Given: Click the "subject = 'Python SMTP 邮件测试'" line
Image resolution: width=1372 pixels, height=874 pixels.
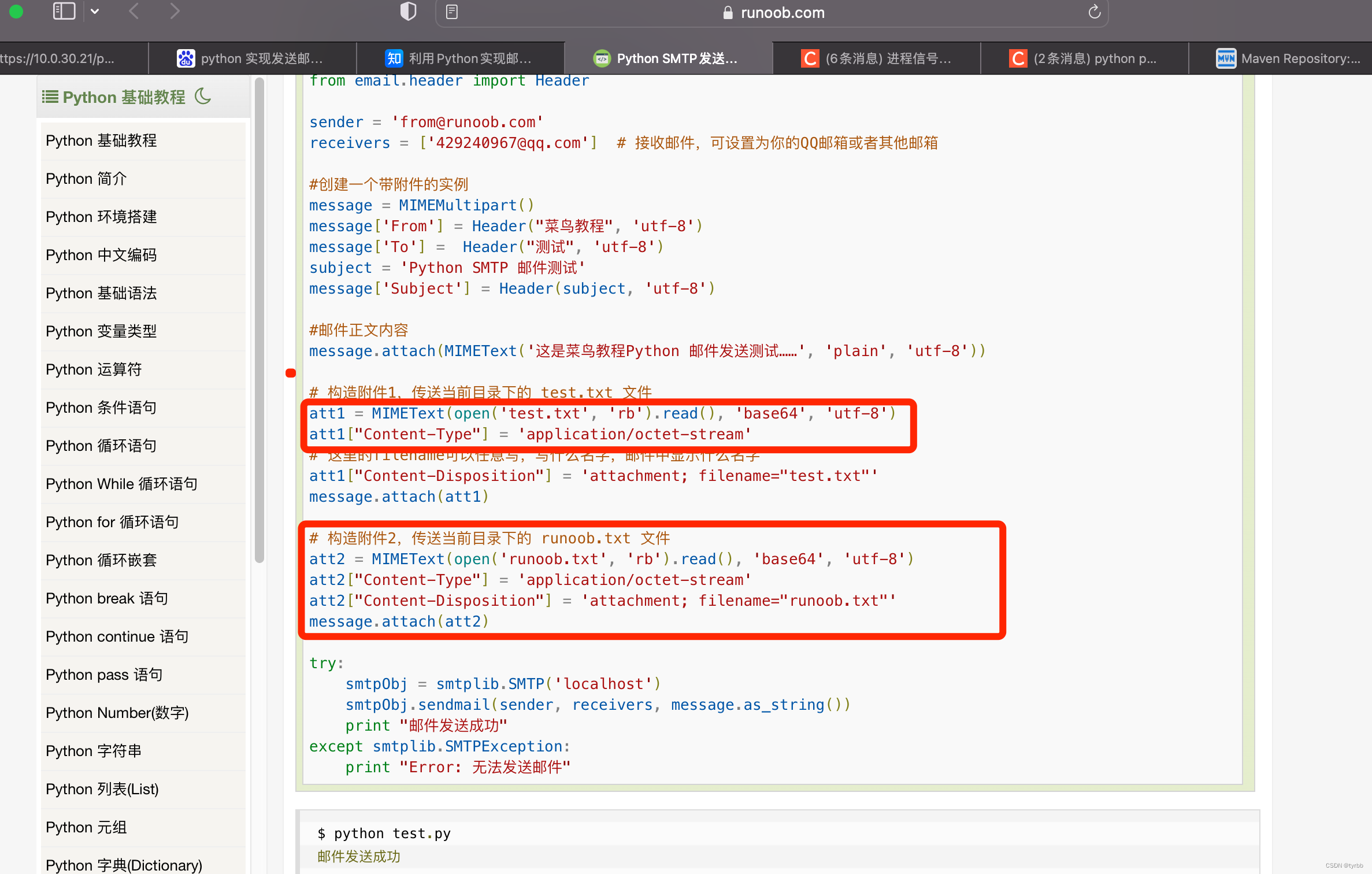Looking at the screenshot, I should click(x=447, y=268).
